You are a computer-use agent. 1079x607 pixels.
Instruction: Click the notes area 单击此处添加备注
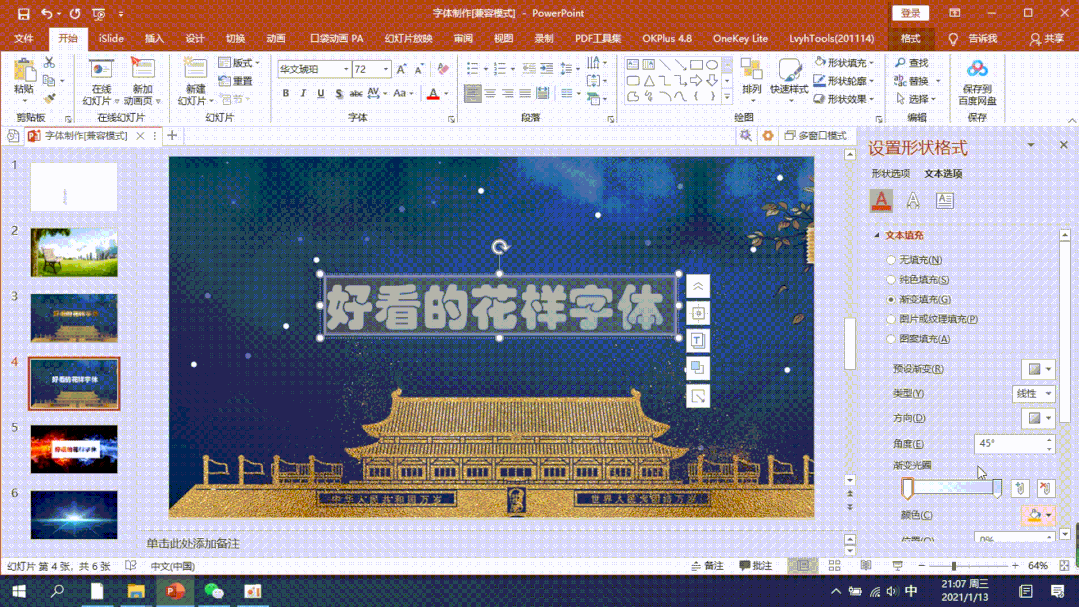193,543
